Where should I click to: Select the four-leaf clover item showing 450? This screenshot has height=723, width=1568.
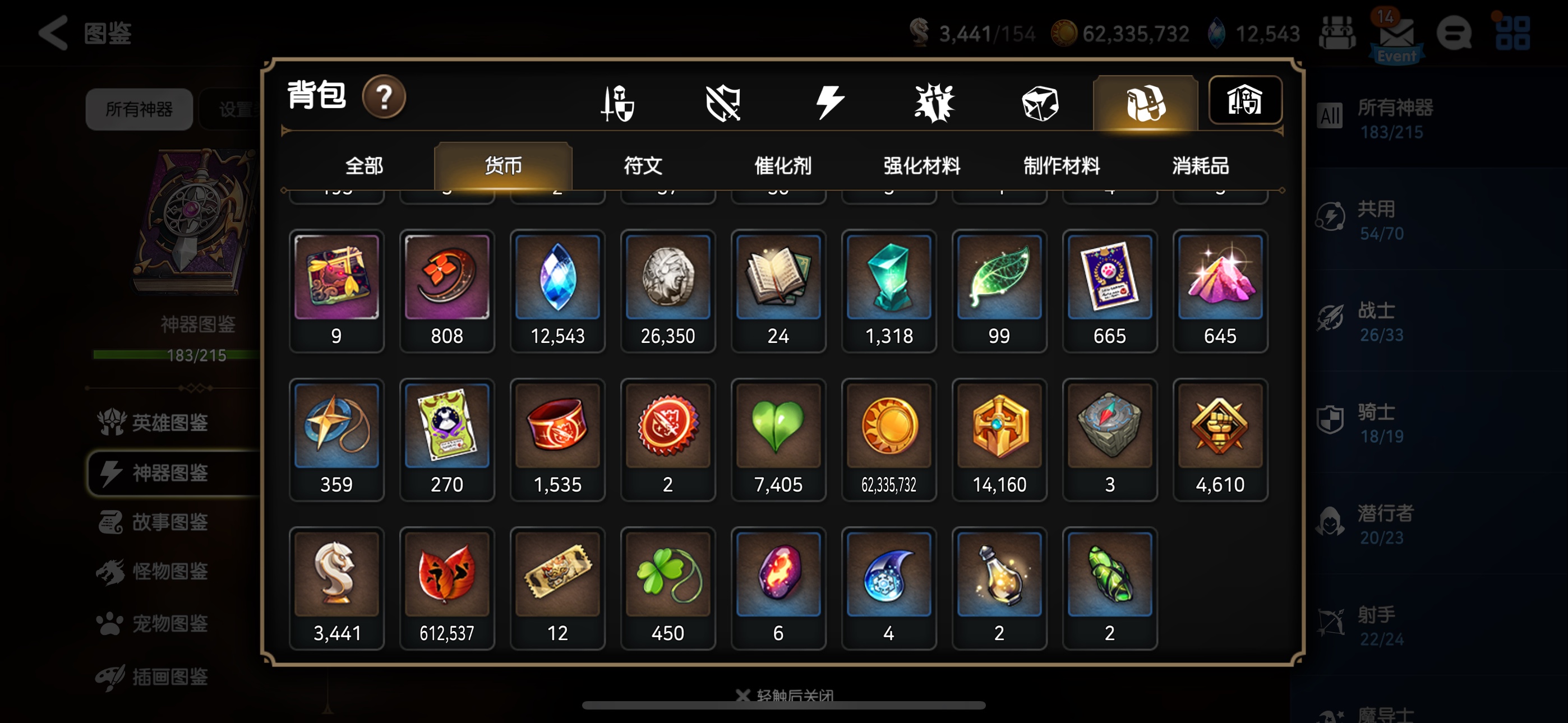(668, 588)
